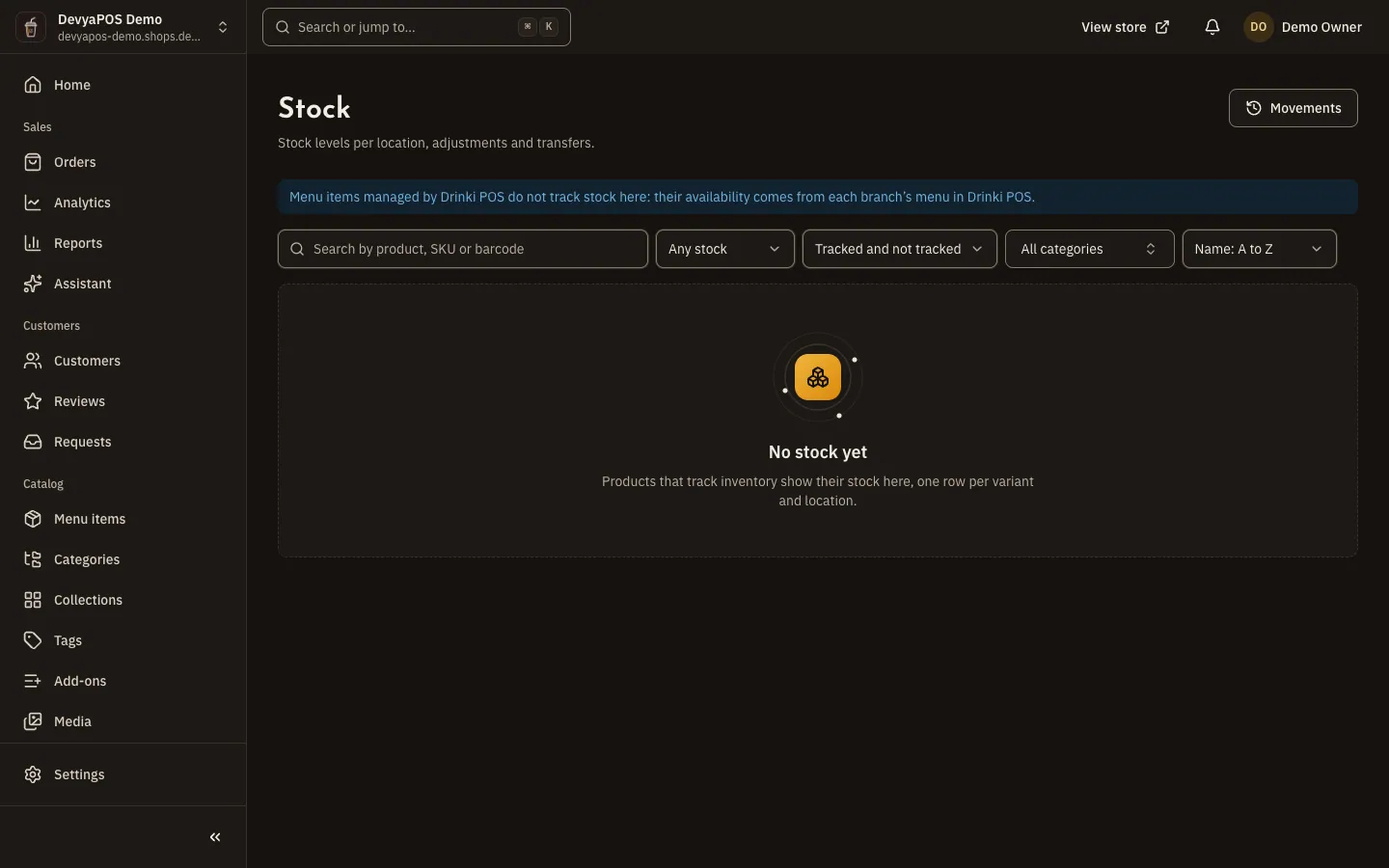Click the yellow stock boxes illustration
Image resolution: width=1389 pixels, height=868 pixels.
point(818,377)
